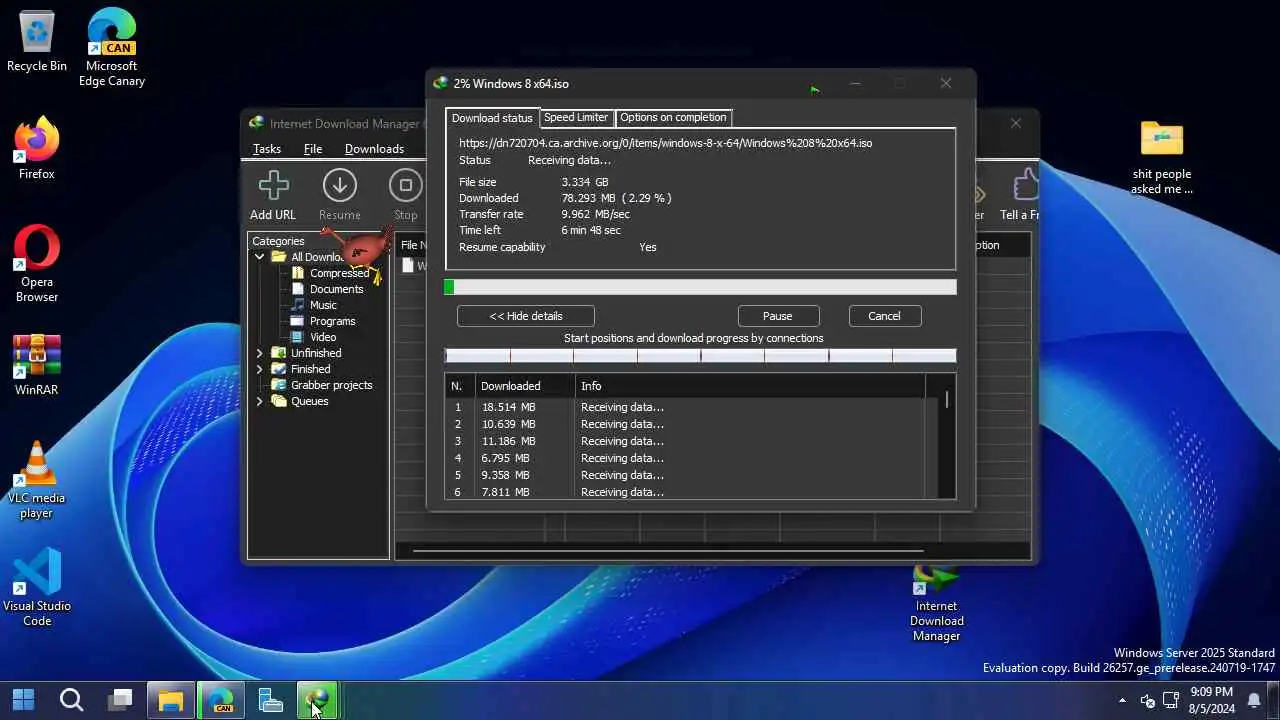This screenshot has width=1280, height=720.
Task: Open the Windows Start menu
Action: 23,699
